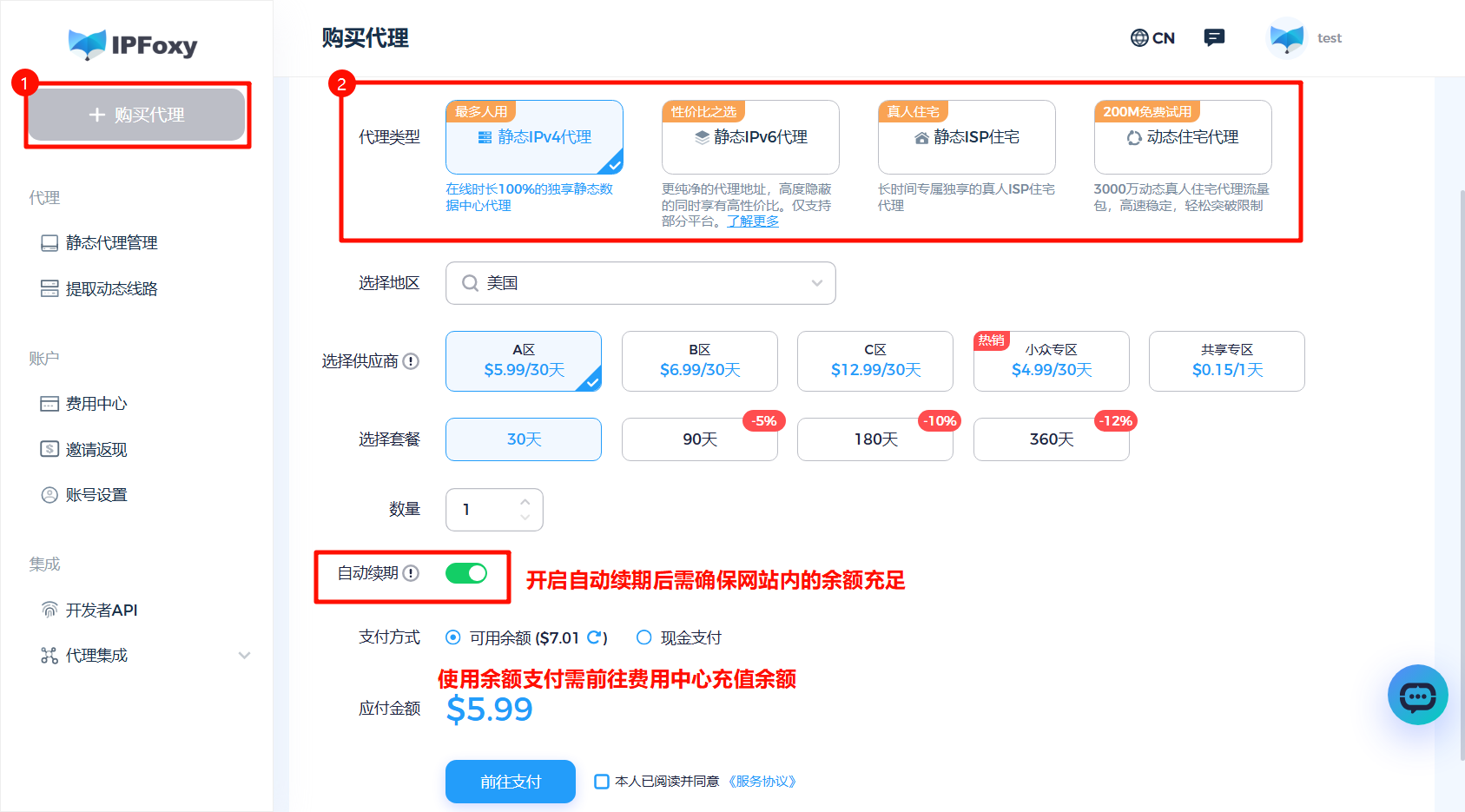
Task: Open the CN language selector
Action: tap(1152, 37)
